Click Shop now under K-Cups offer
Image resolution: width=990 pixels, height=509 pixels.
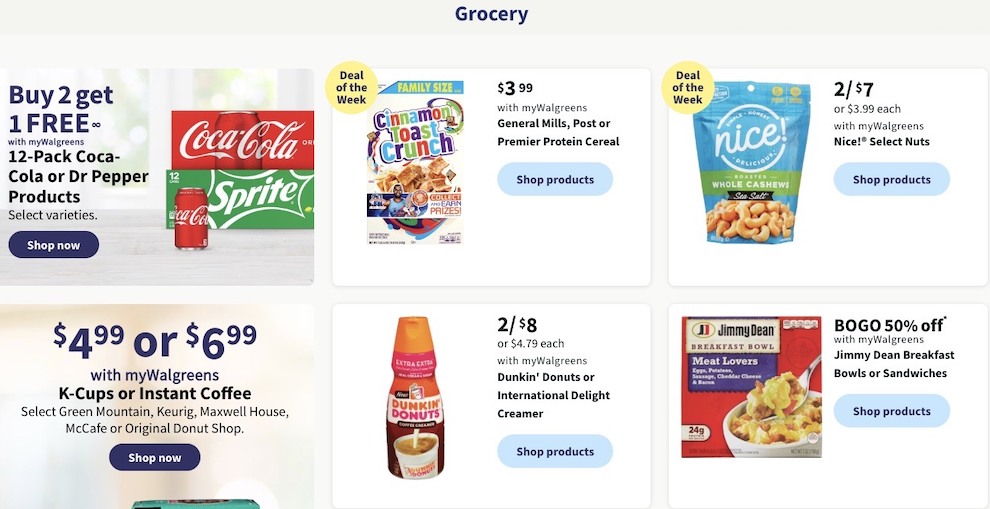pyautogui.click(x=155, y=458)
